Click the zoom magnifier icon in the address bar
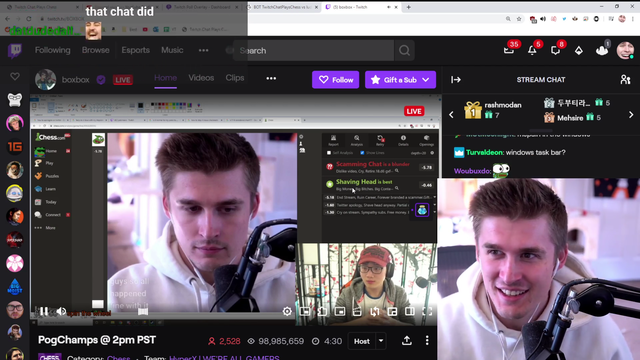The height and width of the screenshot is (360, 640). pos(508,19)
